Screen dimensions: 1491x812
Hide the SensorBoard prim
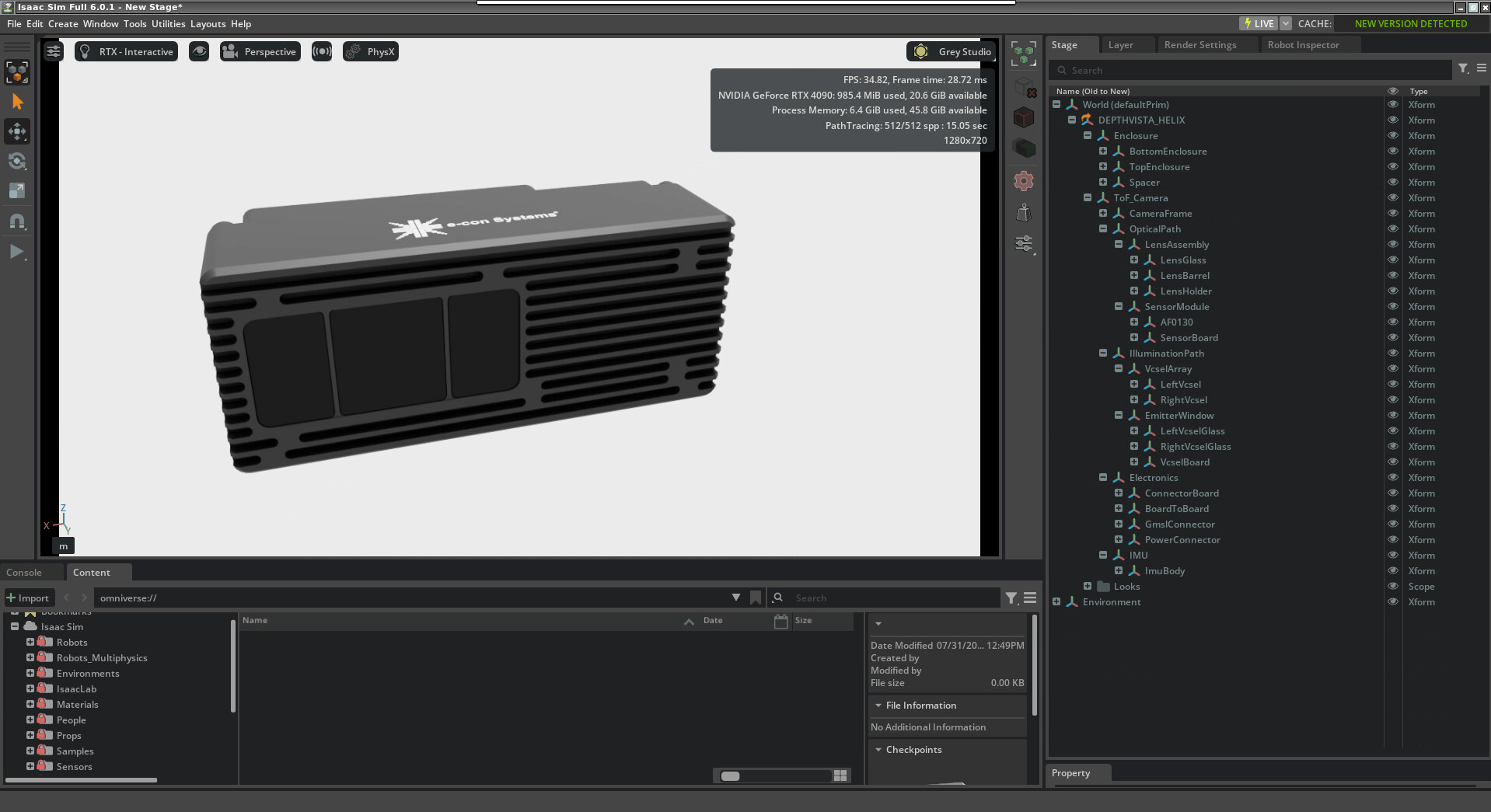(x=1393, y=338)
